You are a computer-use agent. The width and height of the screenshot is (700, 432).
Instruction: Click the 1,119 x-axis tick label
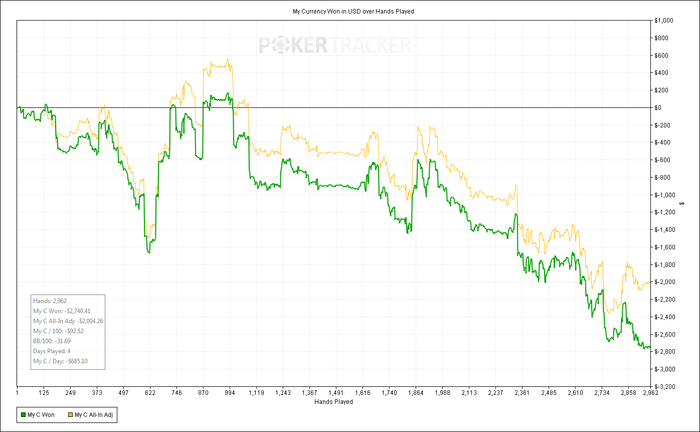pyautogui.click(x=256, y=393)
